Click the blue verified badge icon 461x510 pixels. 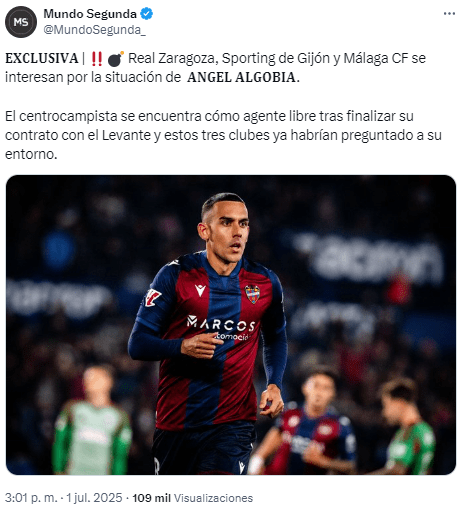146,14
